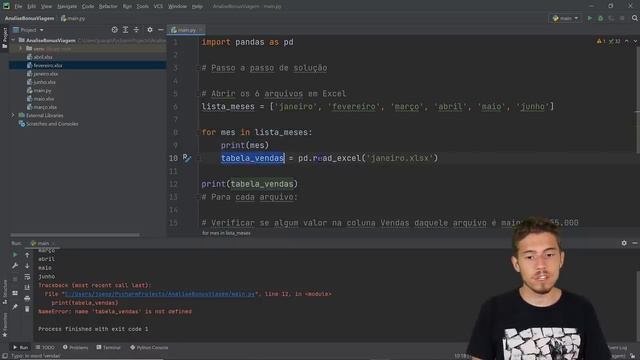Go to previous highlighted error arrow
The width and height of the screenshot is (640, 360).
627,41
